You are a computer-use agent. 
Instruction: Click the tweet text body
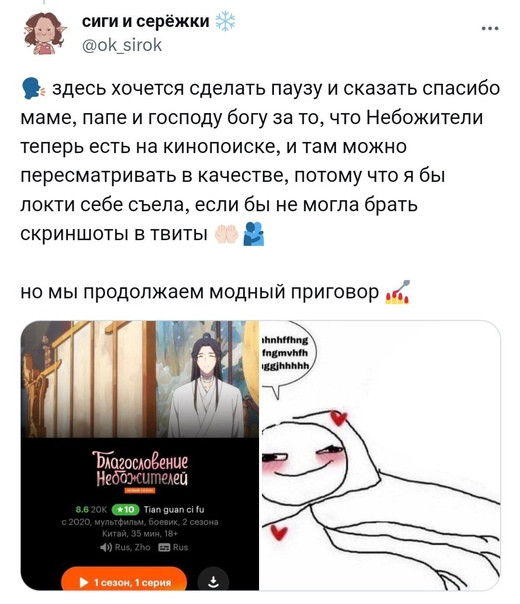260,190
